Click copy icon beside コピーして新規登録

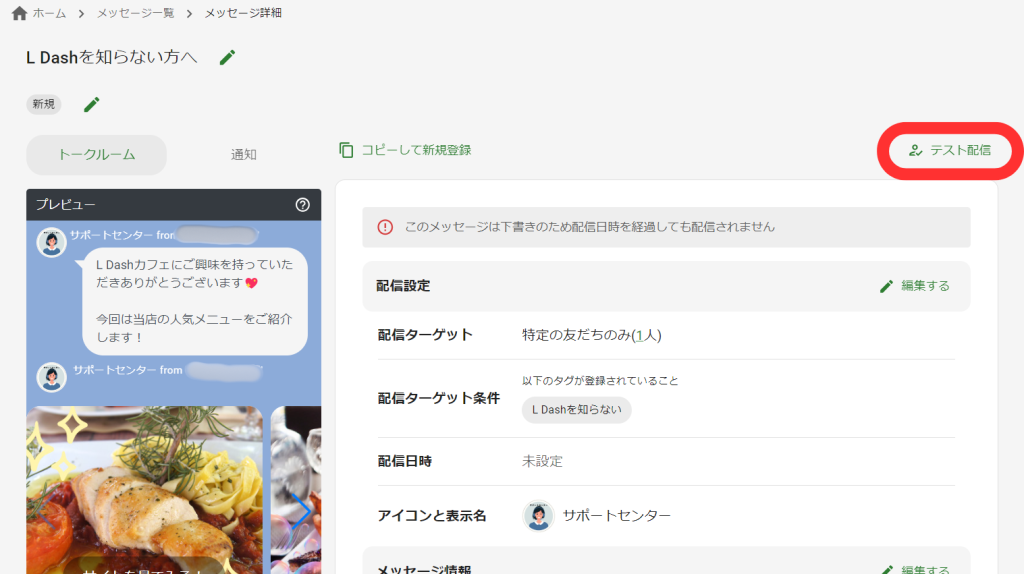[x=346, y=150]
